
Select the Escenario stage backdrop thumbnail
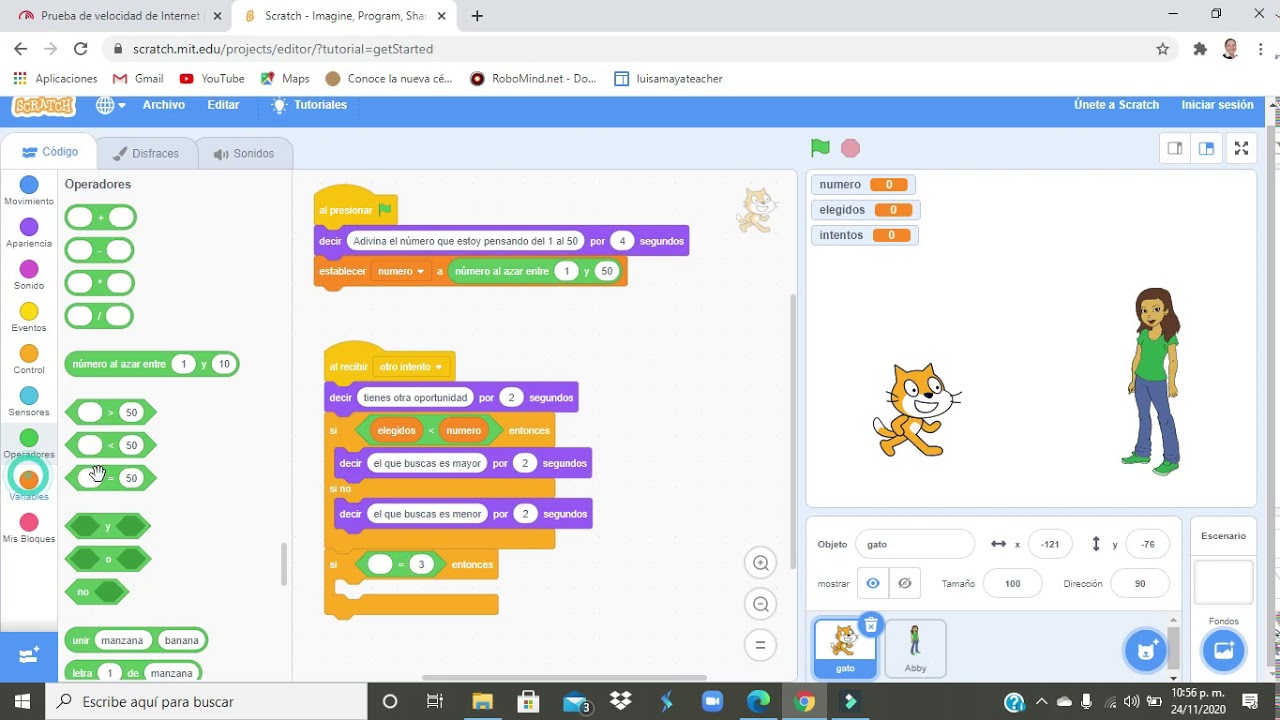1223,581
